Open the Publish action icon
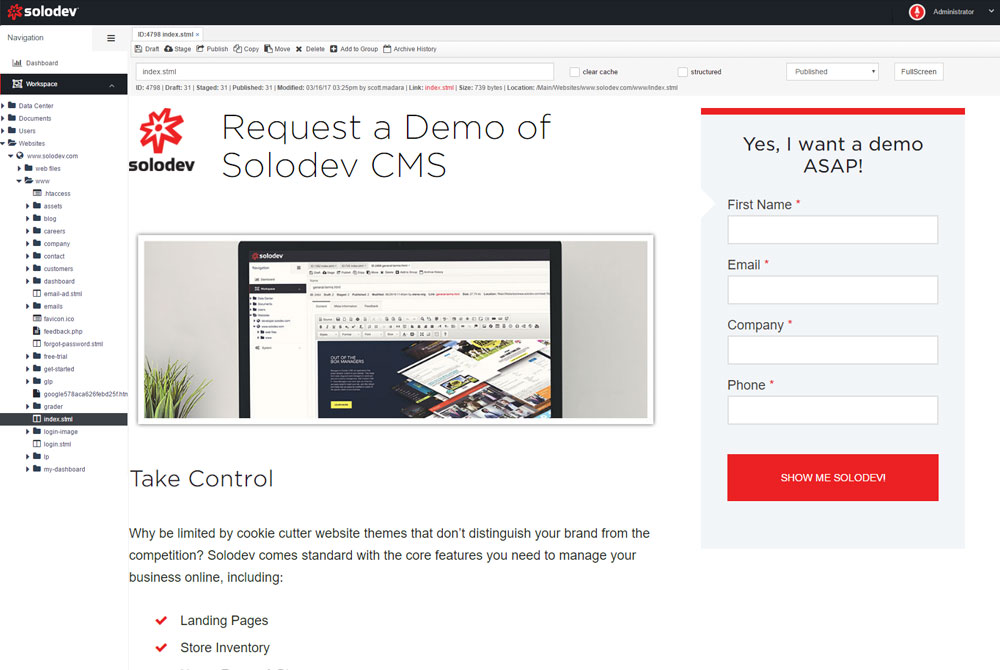Screen dimensions: 1000x670 (199, 48)
